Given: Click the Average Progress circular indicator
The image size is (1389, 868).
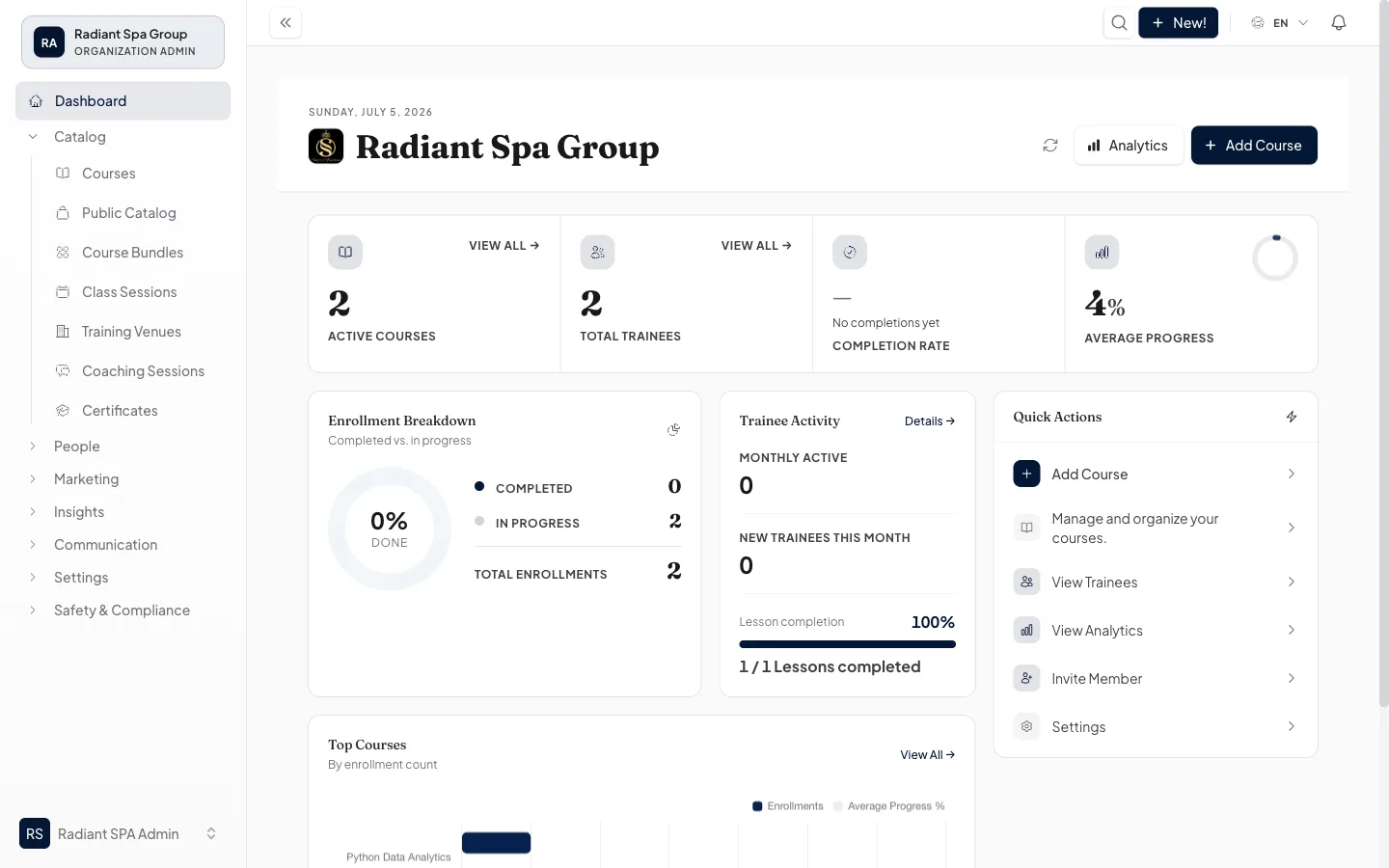Looking at the screenshot, I should tap(1274, 258).
